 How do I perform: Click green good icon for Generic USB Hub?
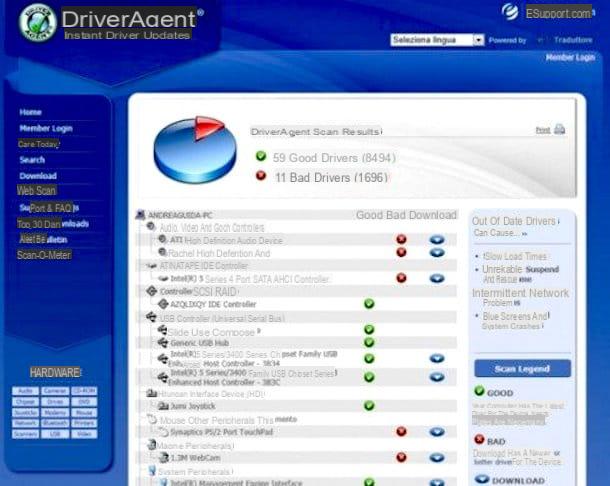369,342
